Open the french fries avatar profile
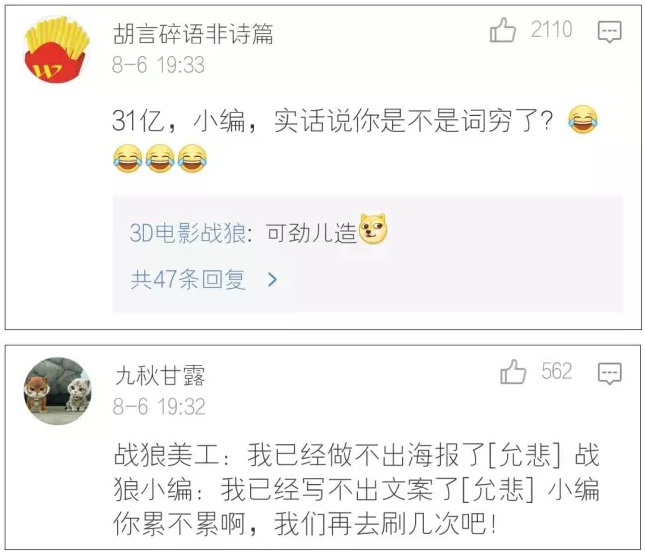 [57, 49]
